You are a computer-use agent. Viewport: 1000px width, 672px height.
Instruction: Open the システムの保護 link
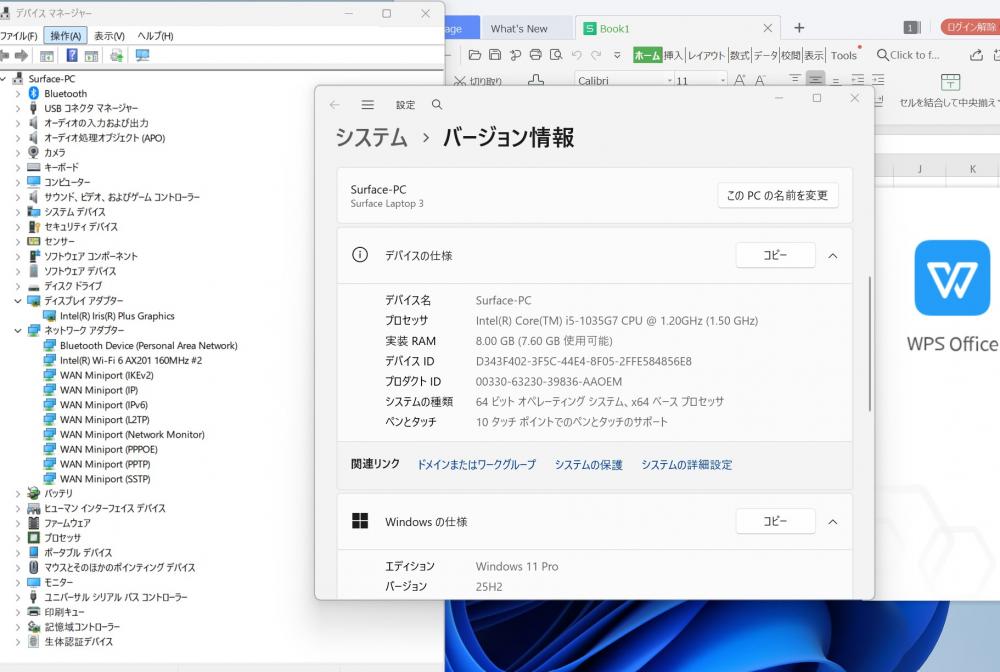point(588,465)
